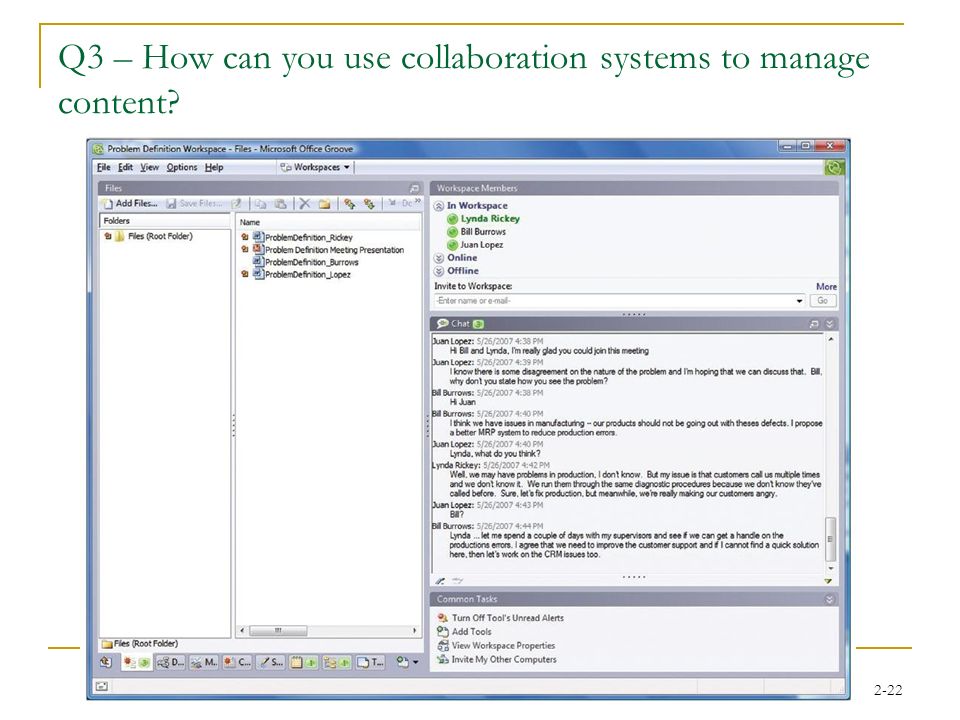Click the Delete X icon in Files toolbar

pyautogui.click(x=304, y=204)
